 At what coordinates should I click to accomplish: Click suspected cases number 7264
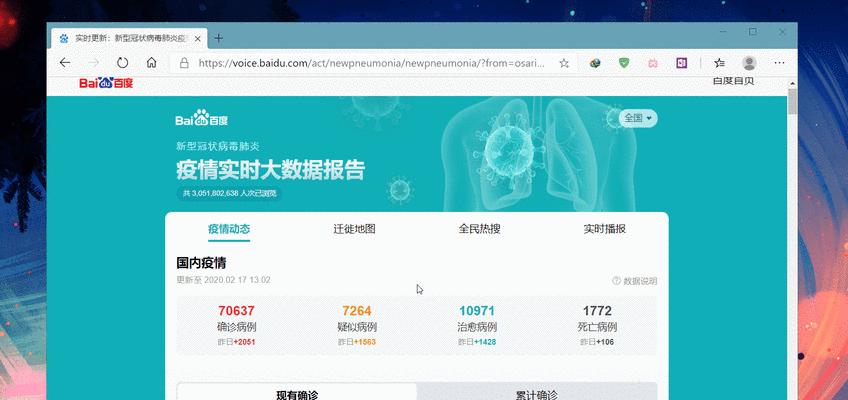(x=357, y=311)
